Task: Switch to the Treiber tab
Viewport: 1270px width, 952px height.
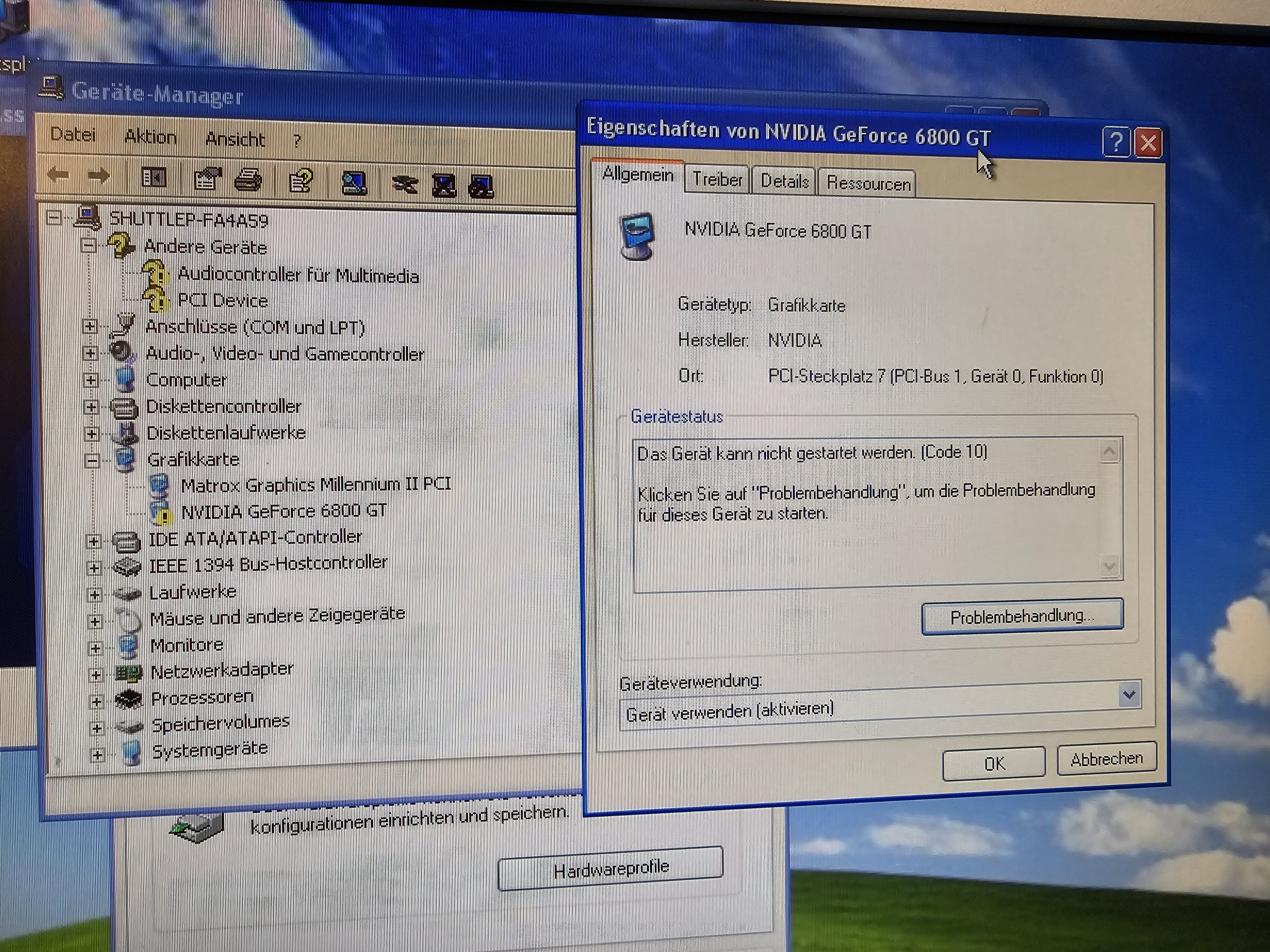Action: 717,180
